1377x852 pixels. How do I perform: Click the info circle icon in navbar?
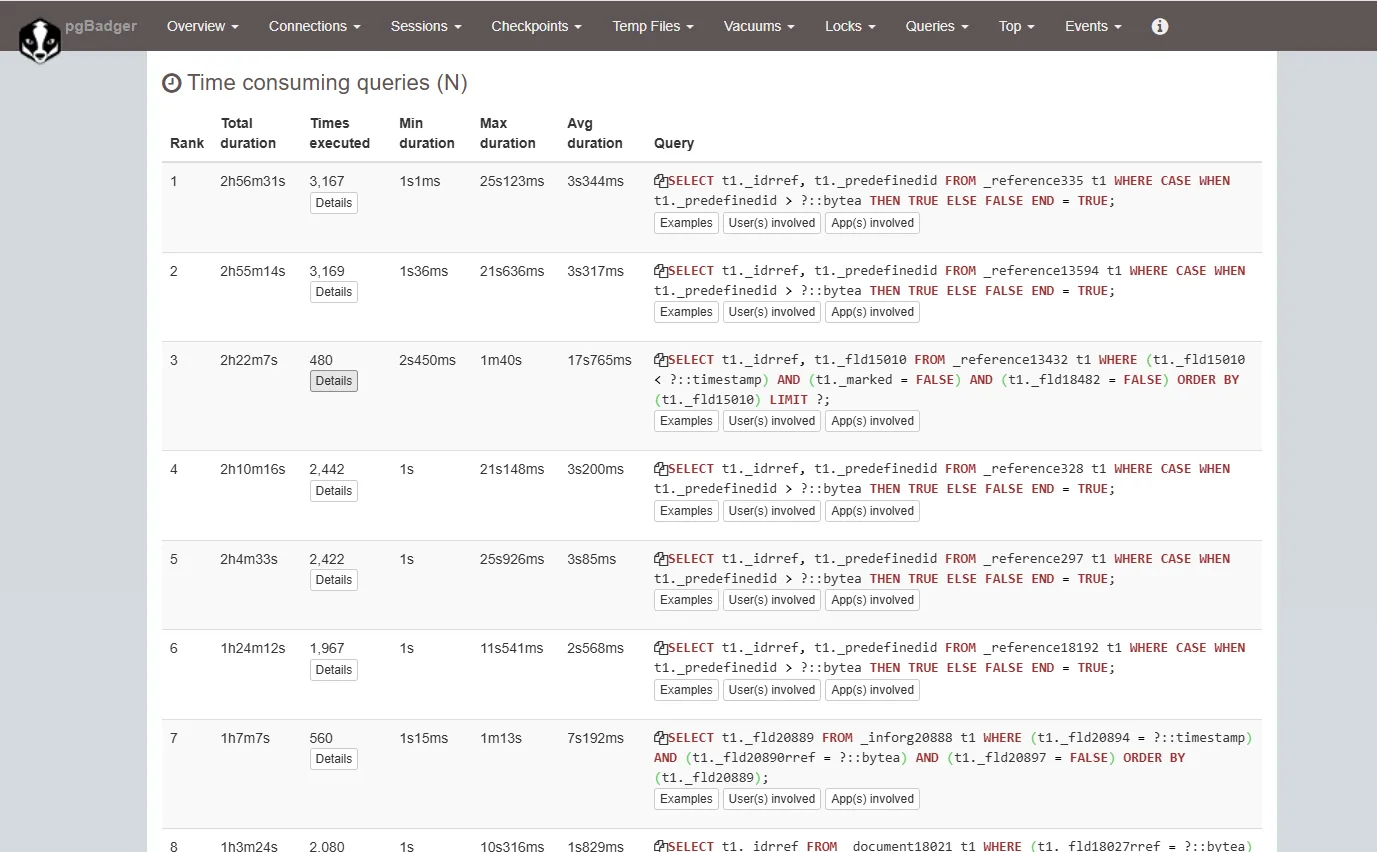(1160, 27)
